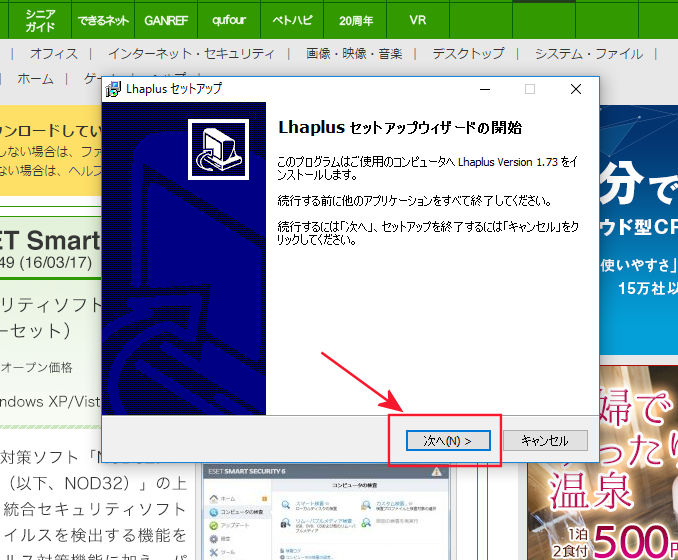Click the installer computer logo image
The width and height of the screenshot is (678, 560).
[x=218, y=149]
